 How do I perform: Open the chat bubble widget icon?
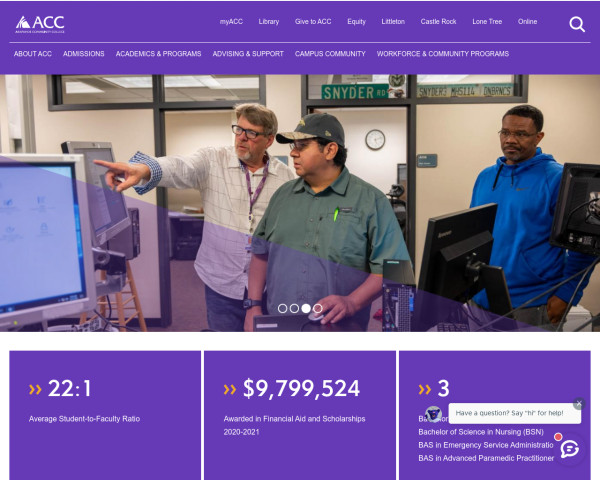[x=570, y=449]
